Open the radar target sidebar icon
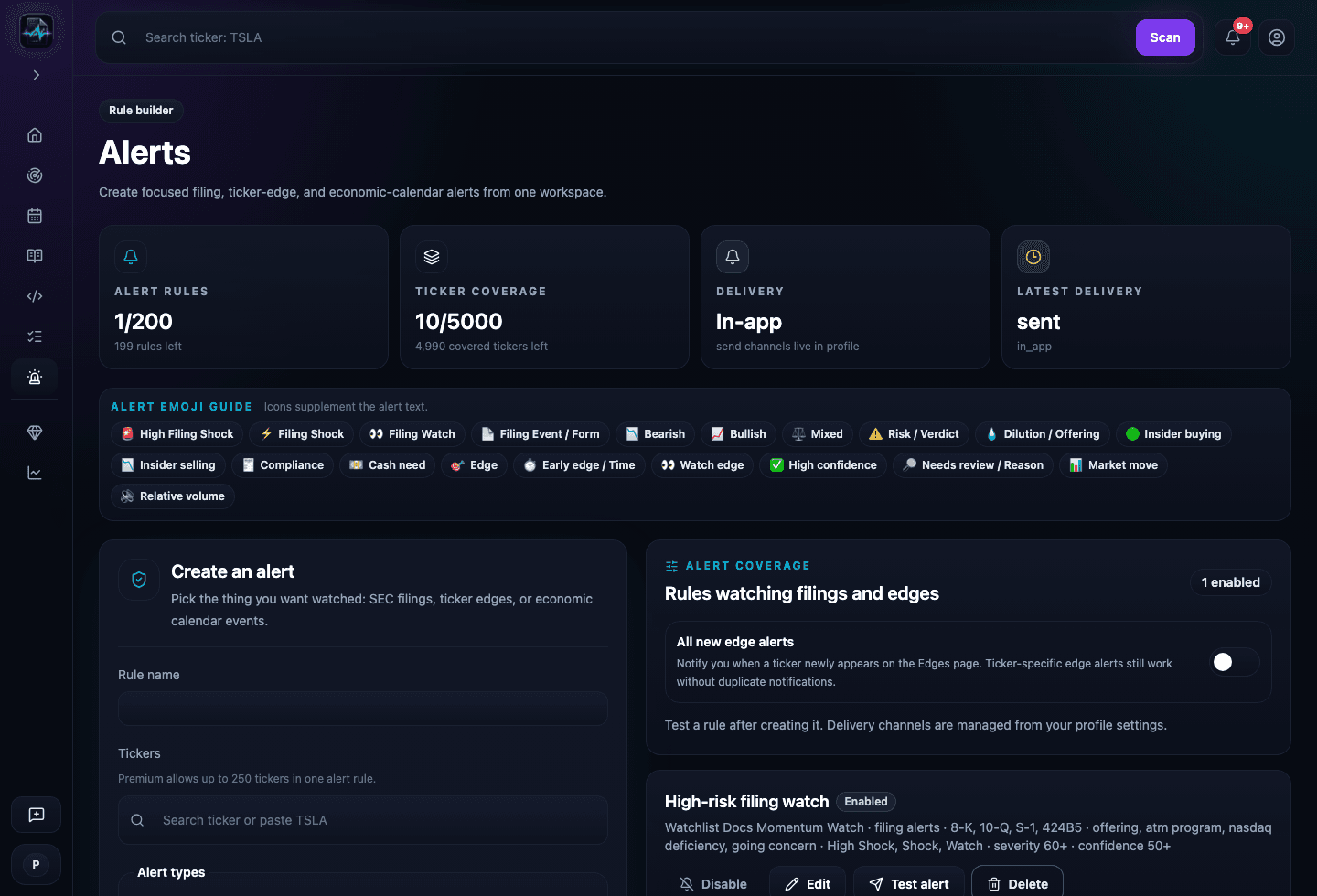Screen dimensions: 1317x896 tap(35, 176)
